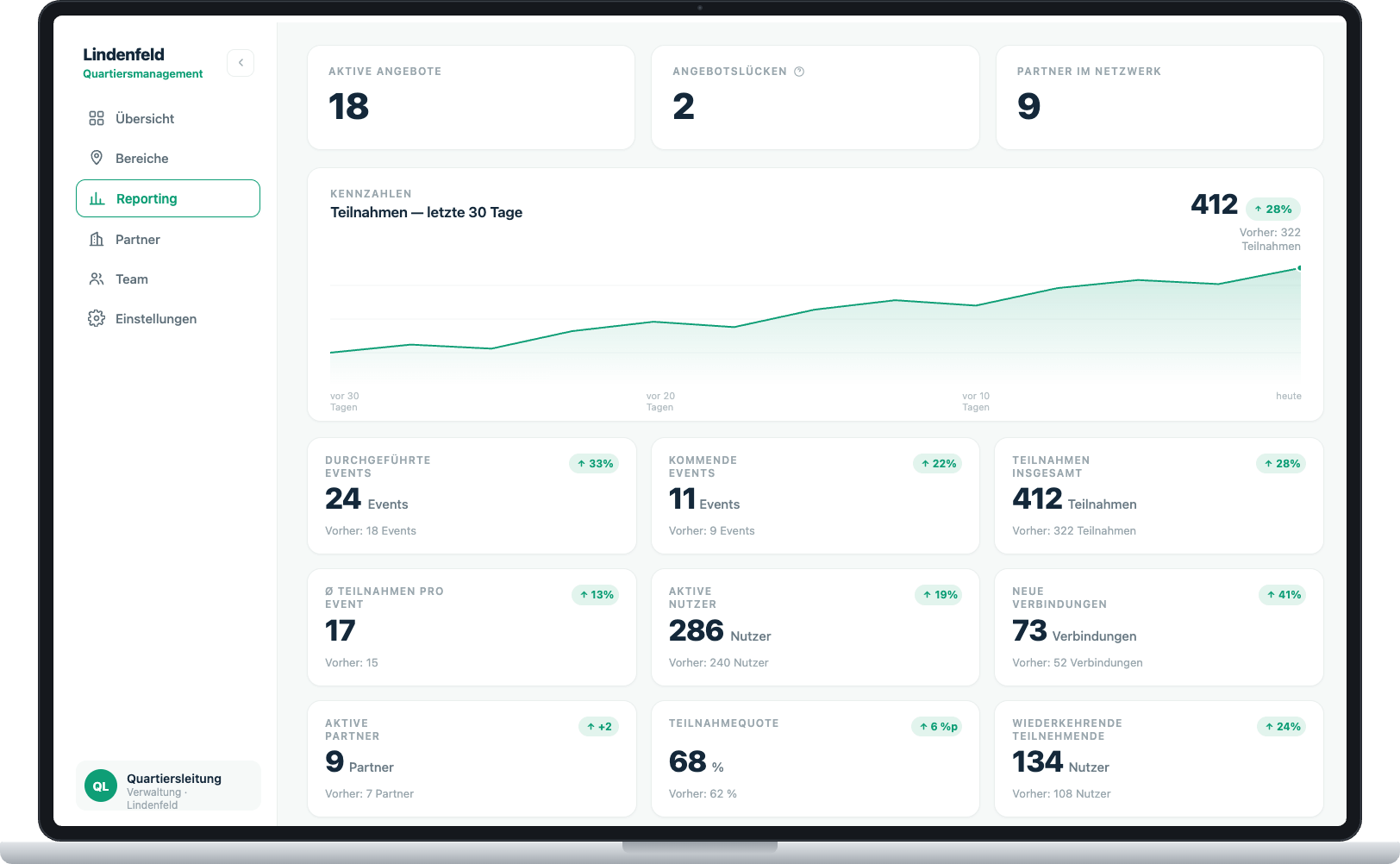Click the Quartiersmanagement subtitle
This screenshot has width=1400, height=864.
pyautogui.click(x=143, y=74)
